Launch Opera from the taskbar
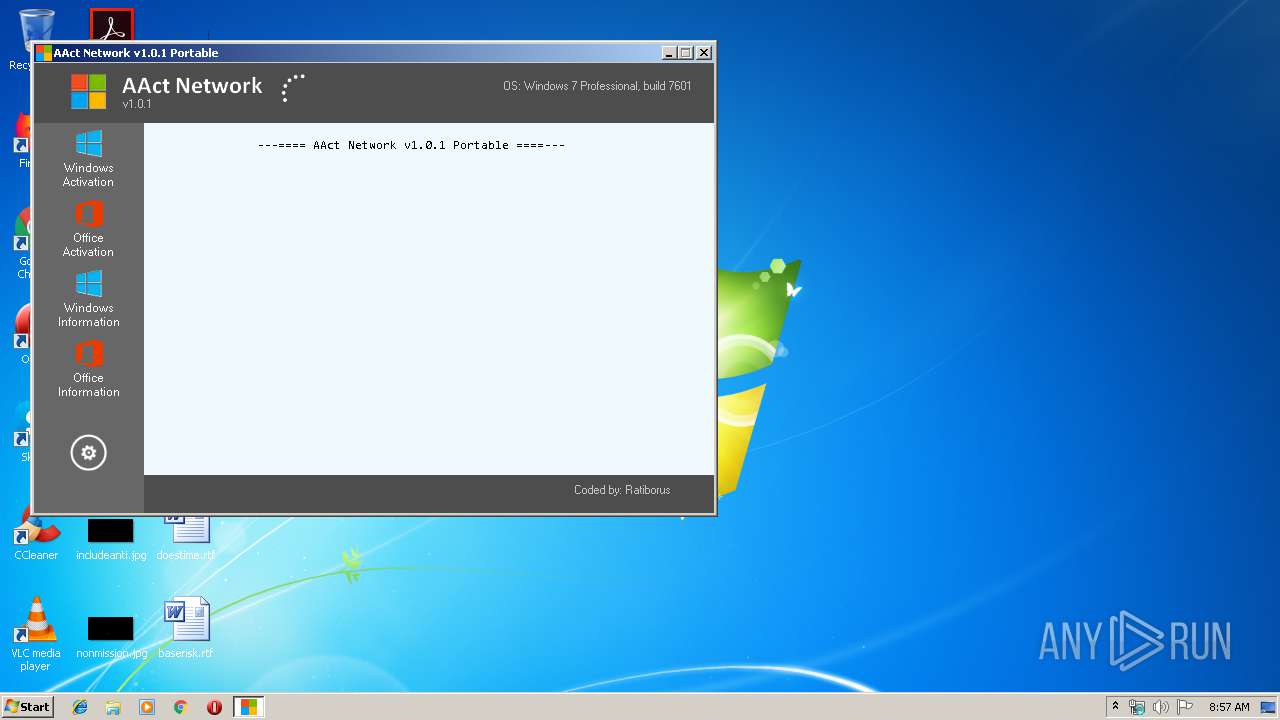 pos(214,707)
